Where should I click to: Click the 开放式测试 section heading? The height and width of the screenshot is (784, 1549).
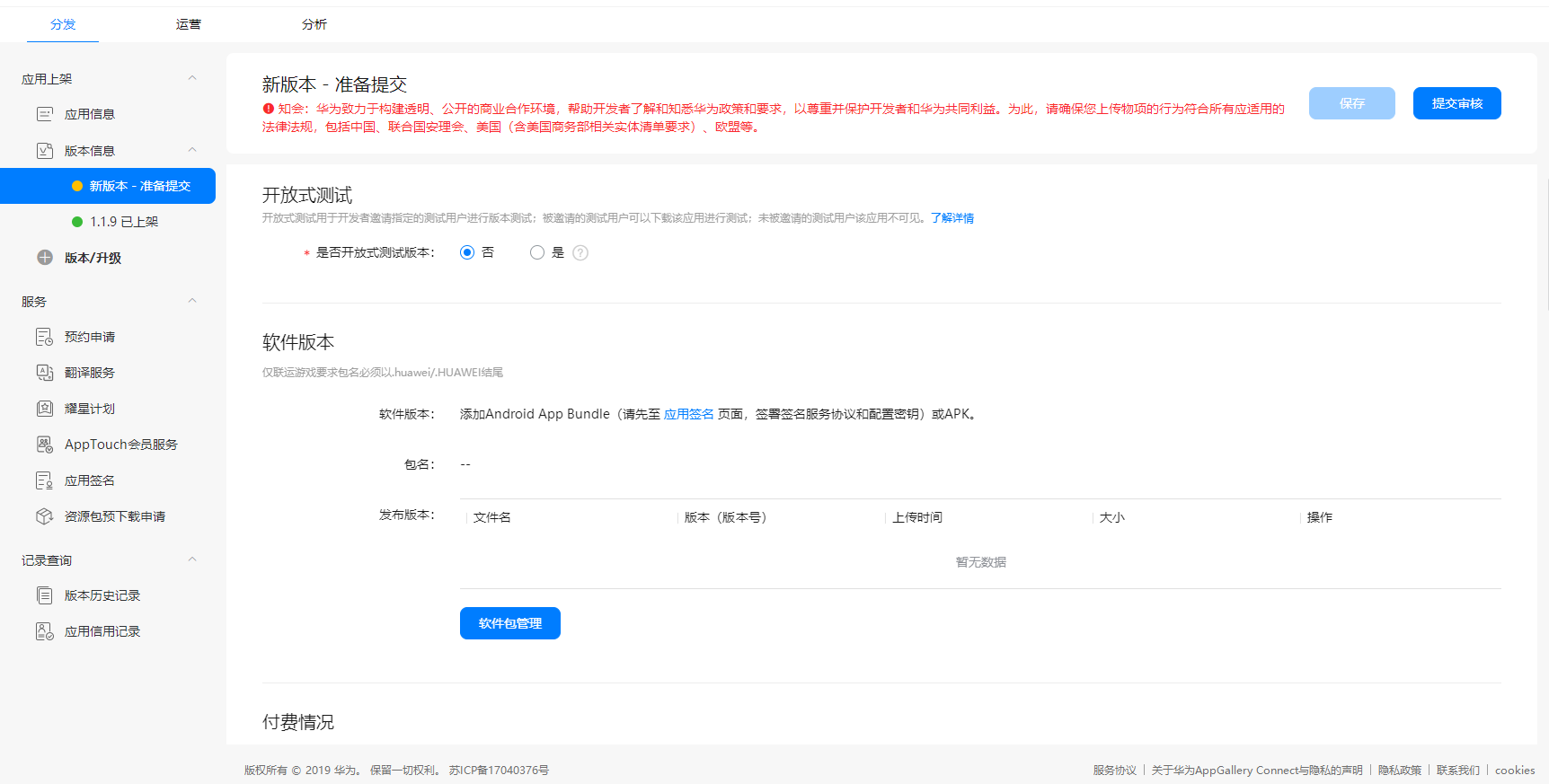click(x=307, y=195)
